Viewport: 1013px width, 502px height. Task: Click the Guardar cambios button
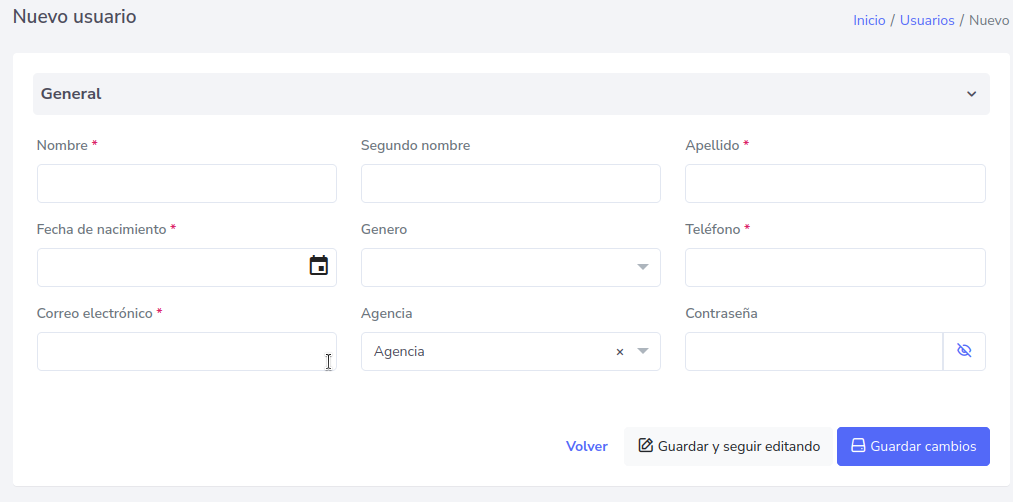click(x=913, y=446)
